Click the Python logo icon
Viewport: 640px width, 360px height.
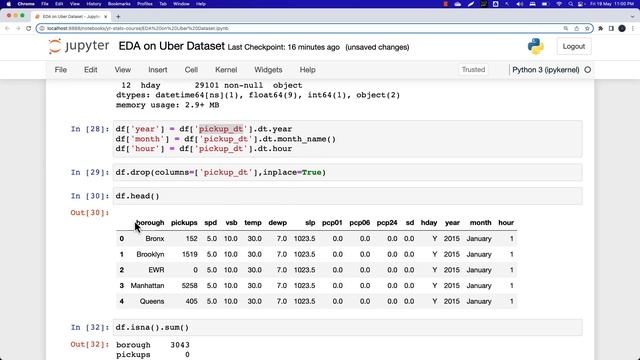coord(536,46)
